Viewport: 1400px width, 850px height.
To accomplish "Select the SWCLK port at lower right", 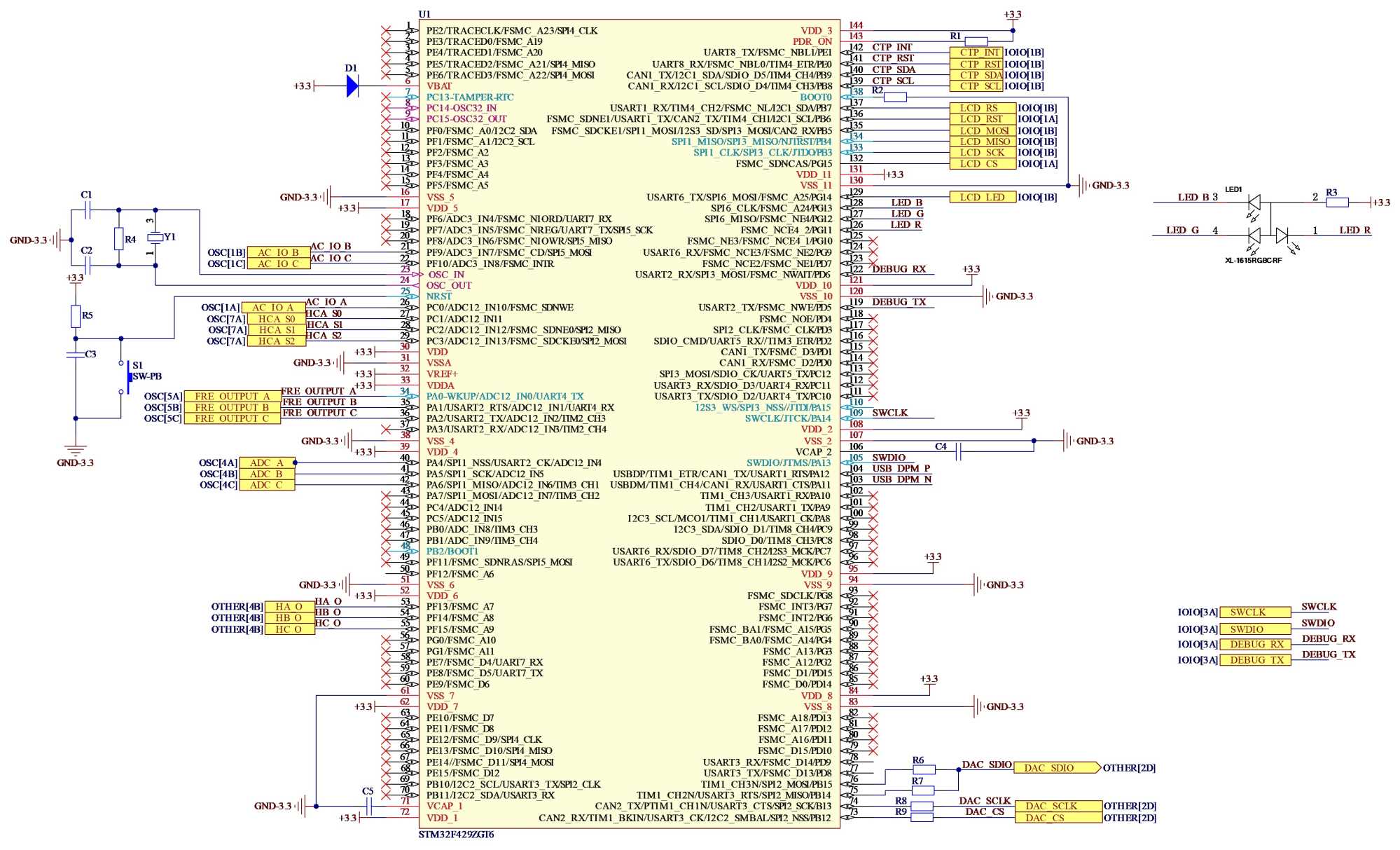I will 1254,612.
